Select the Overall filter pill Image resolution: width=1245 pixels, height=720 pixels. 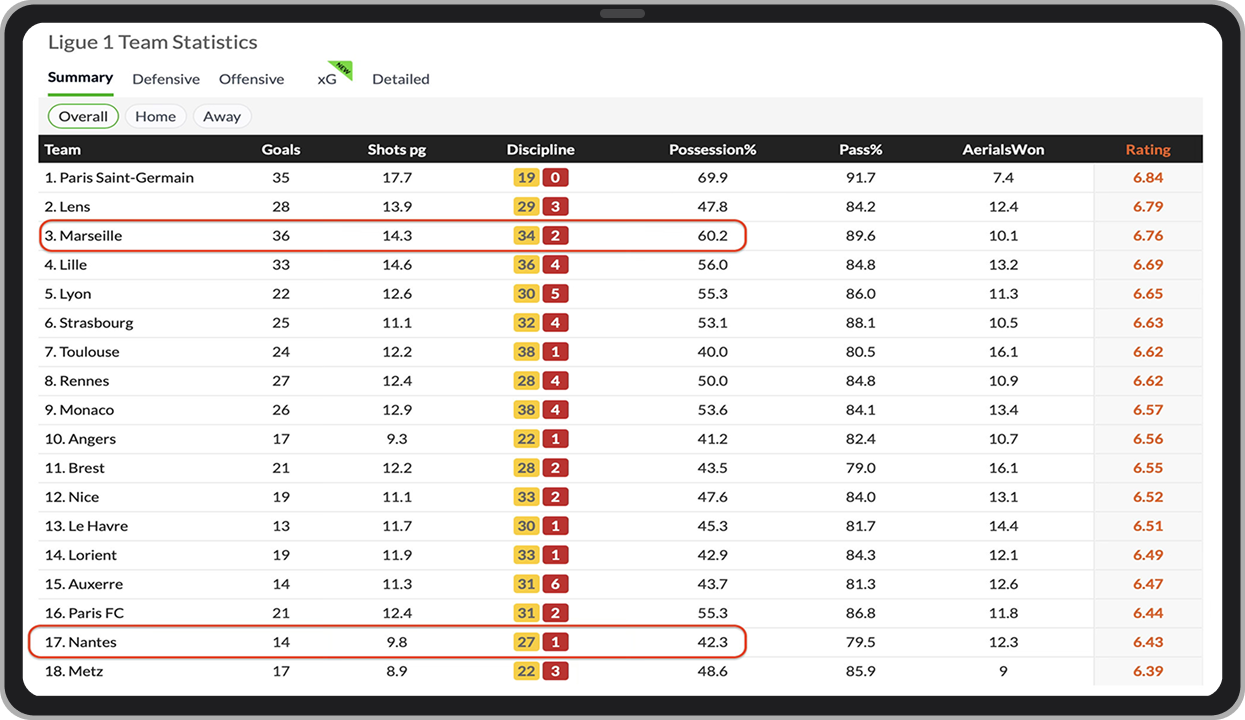click(83, 116)
